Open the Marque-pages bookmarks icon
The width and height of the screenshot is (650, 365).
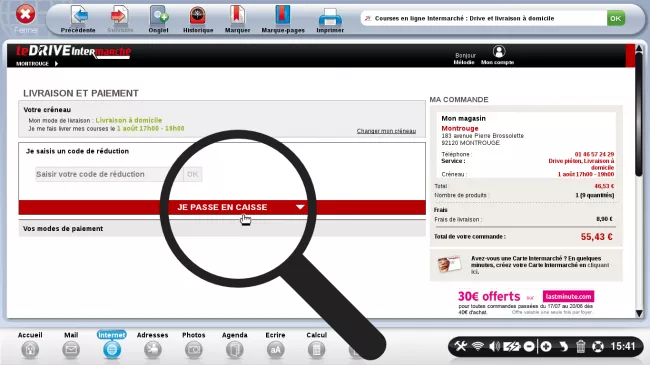(x=282, y=15)
